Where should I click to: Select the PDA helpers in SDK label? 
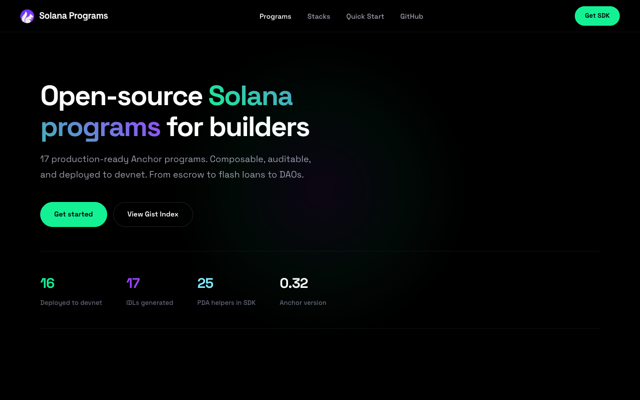pyautogui.click(x=227, y=303)
